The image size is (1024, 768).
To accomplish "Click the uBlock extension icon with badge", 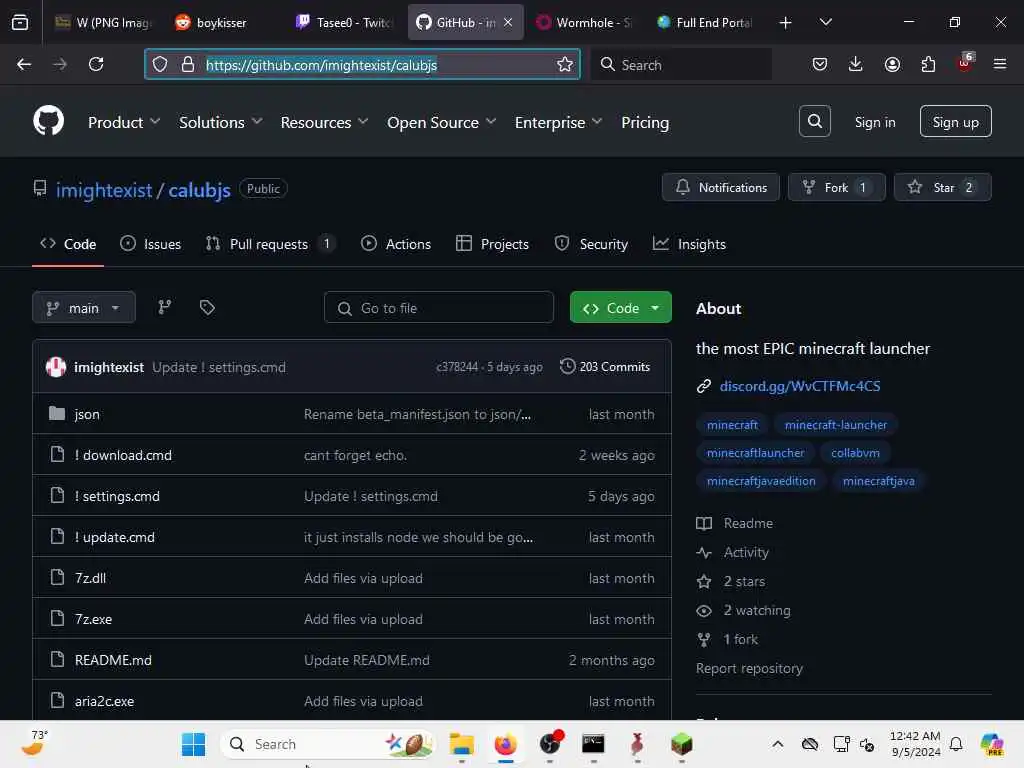I will (x=965, y=63).
